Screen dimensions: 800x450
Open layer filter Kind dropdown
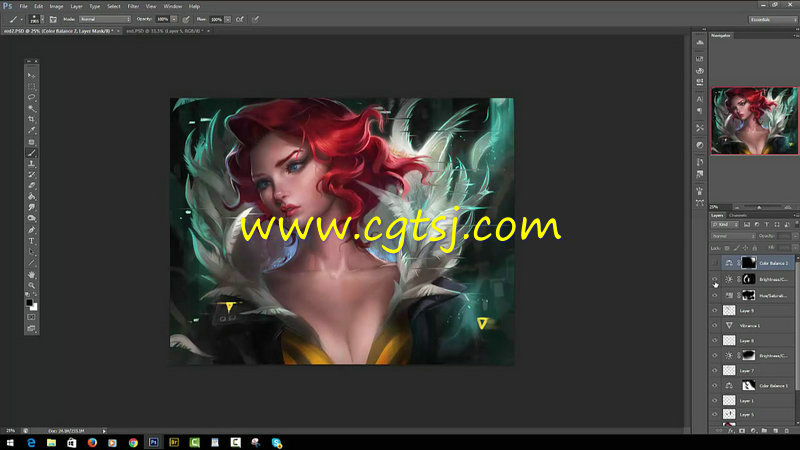point(725,224)
